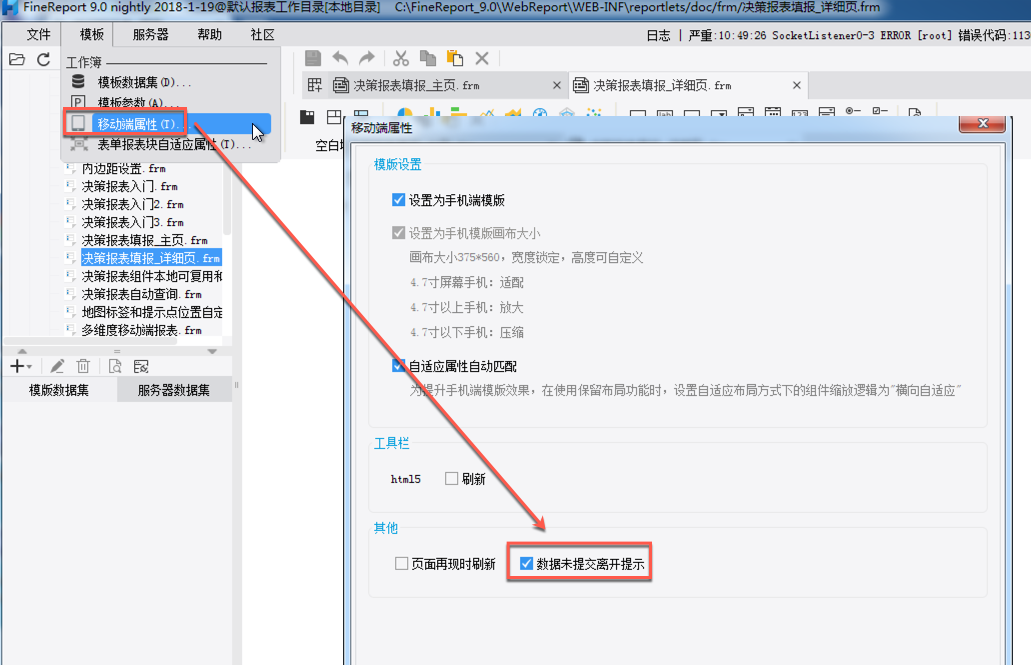
Task: Click the file tree vertical scrollbar
Action: pos(227,198)
